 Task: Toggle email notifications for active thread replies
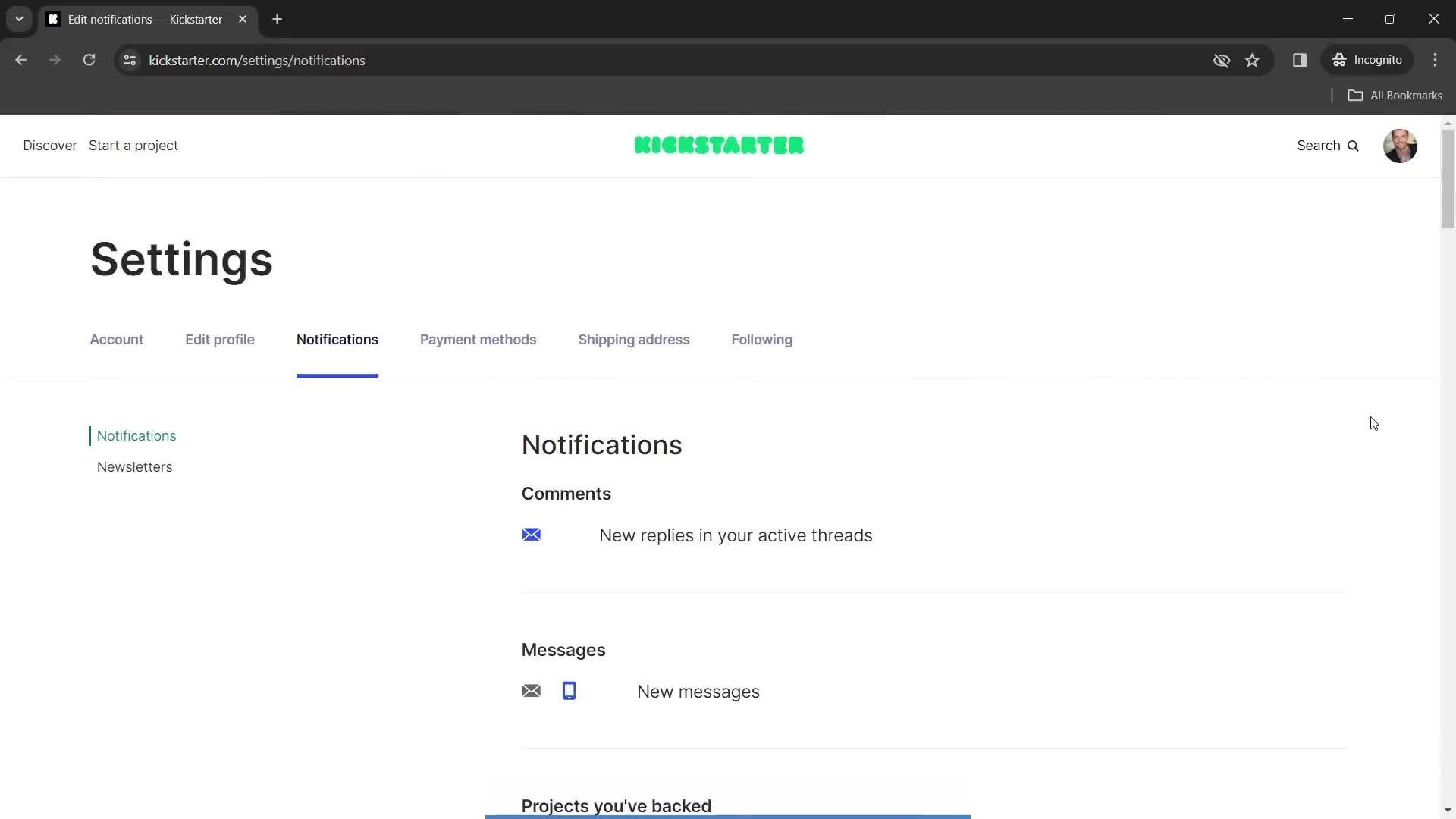tap(532, 535)
